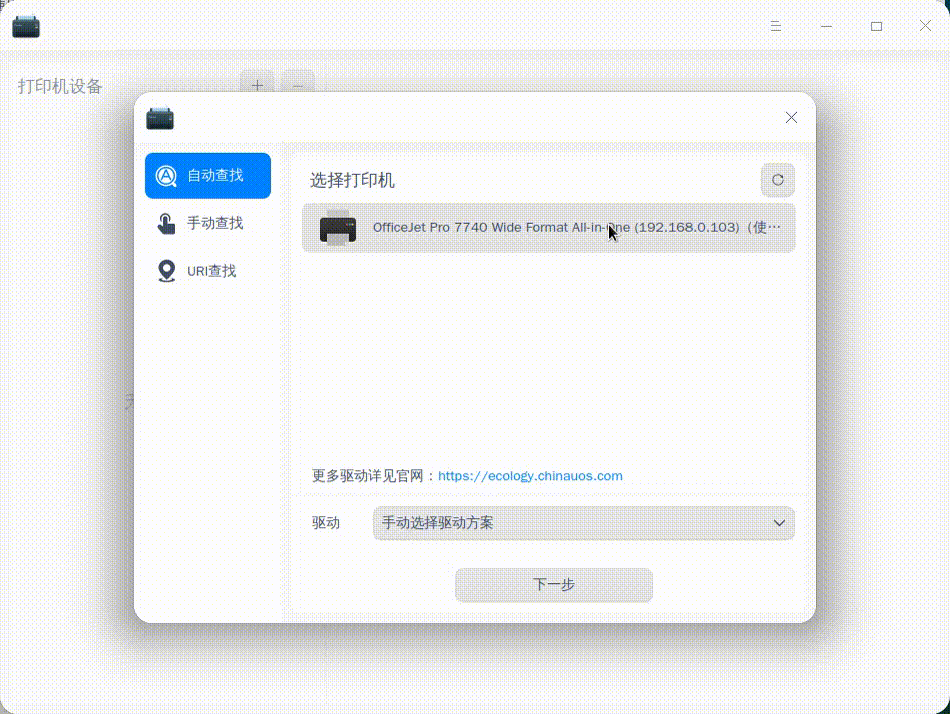Click the OfficeJet printer thumbnail icon in the list
Viewport: 950px width, 714px height.
337,228
